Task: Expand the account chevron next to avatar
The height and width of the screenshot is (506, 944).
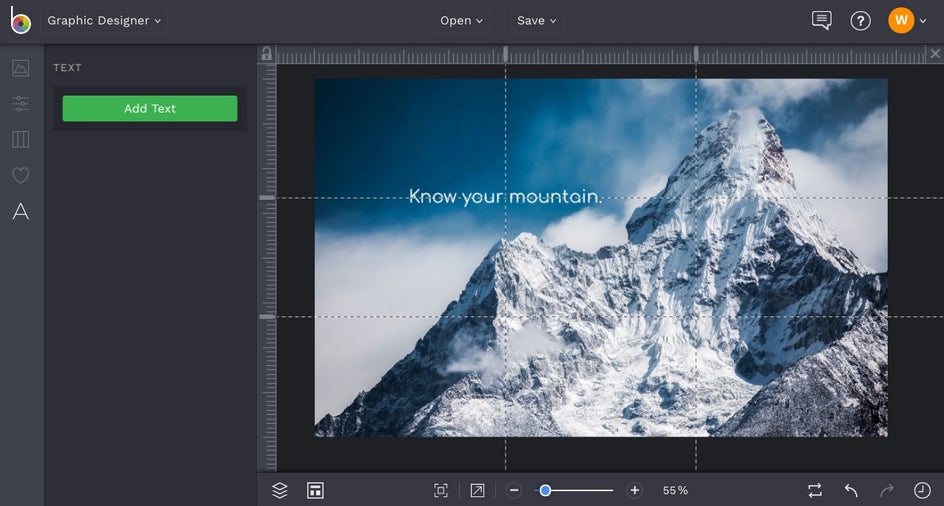Action: (x=923, y=21)
